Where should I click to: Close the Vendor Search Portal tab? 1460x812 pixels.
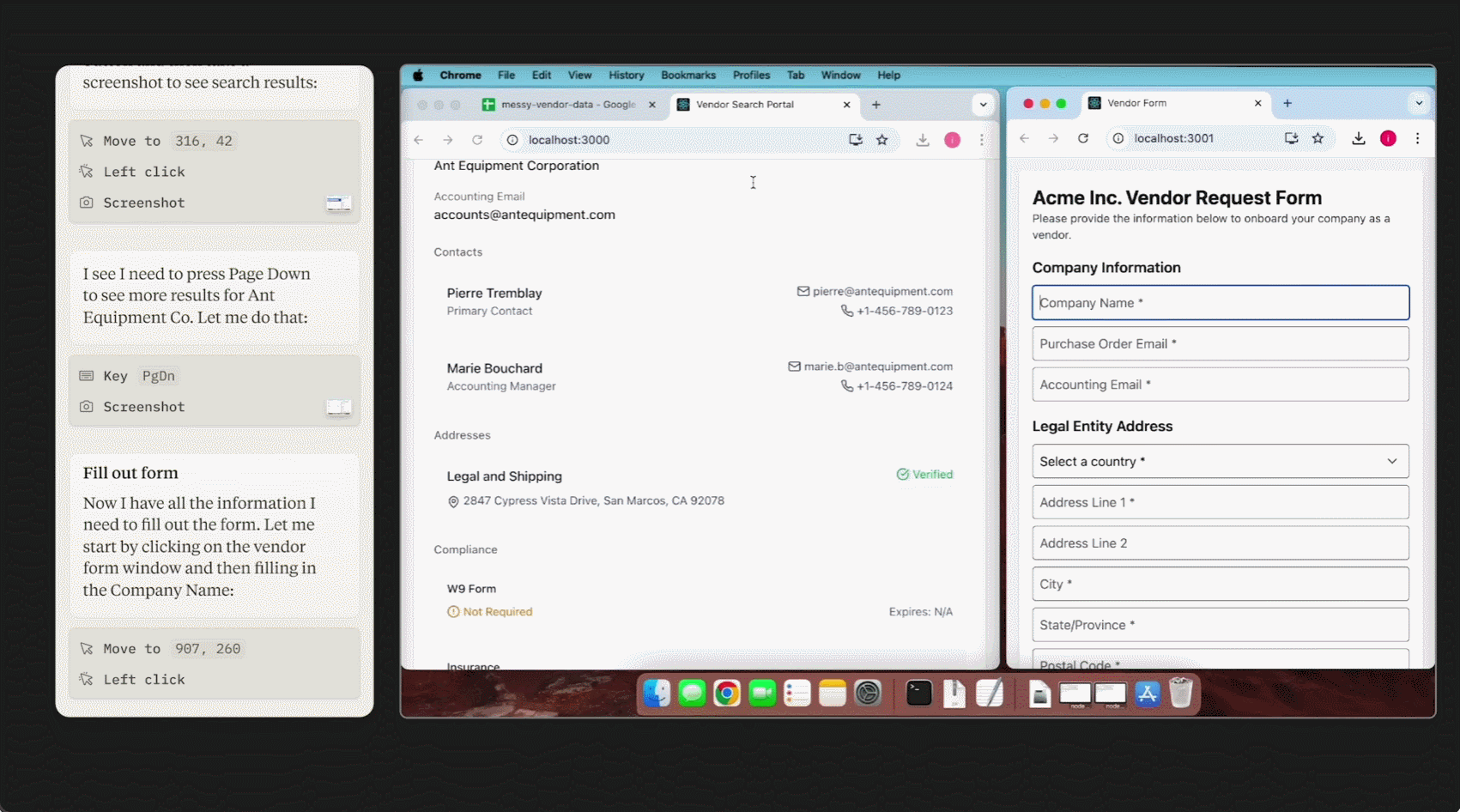847,105
